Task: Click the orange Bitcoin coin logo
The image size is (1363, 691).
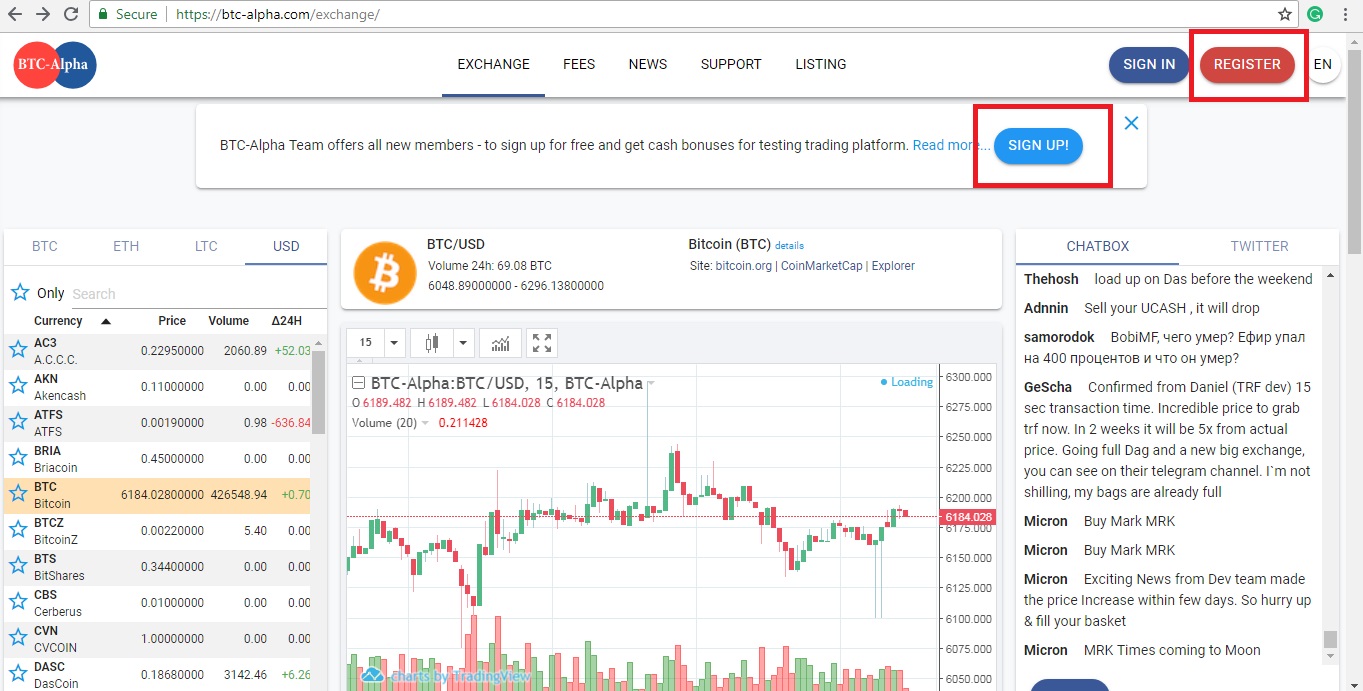Action: coord(385,273)
